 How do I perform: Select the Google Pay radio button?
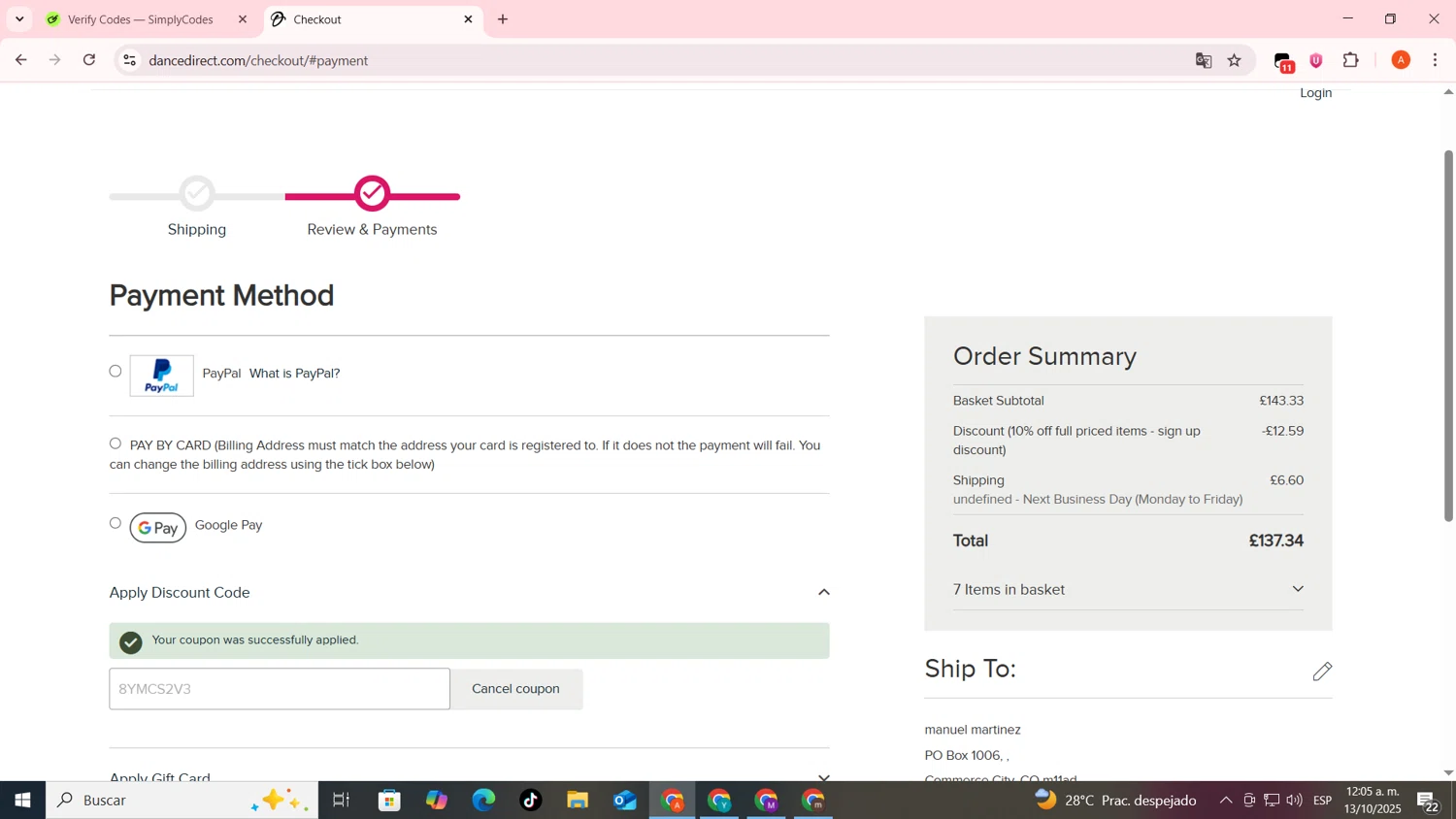coord(116,524)
